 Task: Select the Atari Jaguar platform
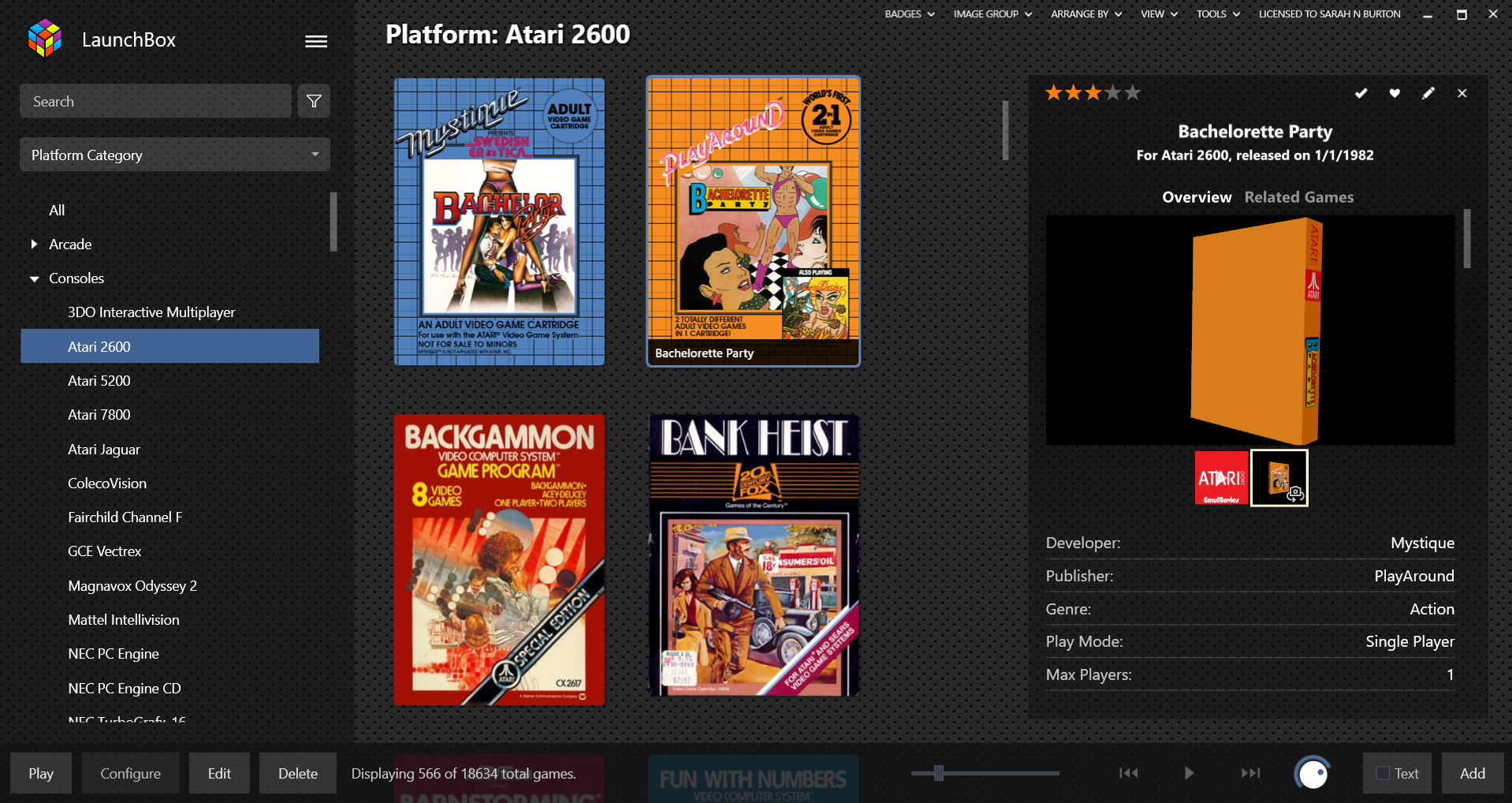pos(104,450)
